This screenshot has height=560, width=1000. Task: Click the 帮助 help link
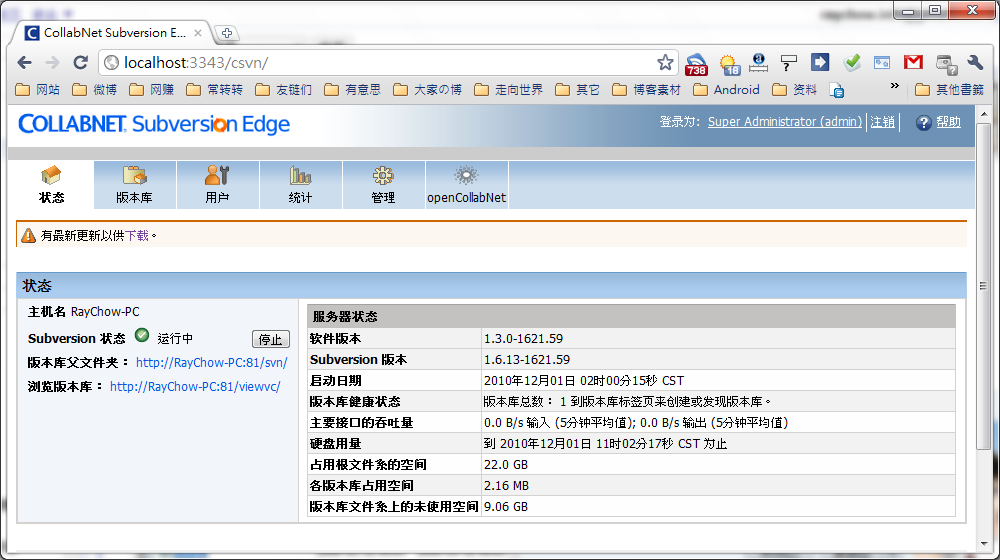(948, 121)
